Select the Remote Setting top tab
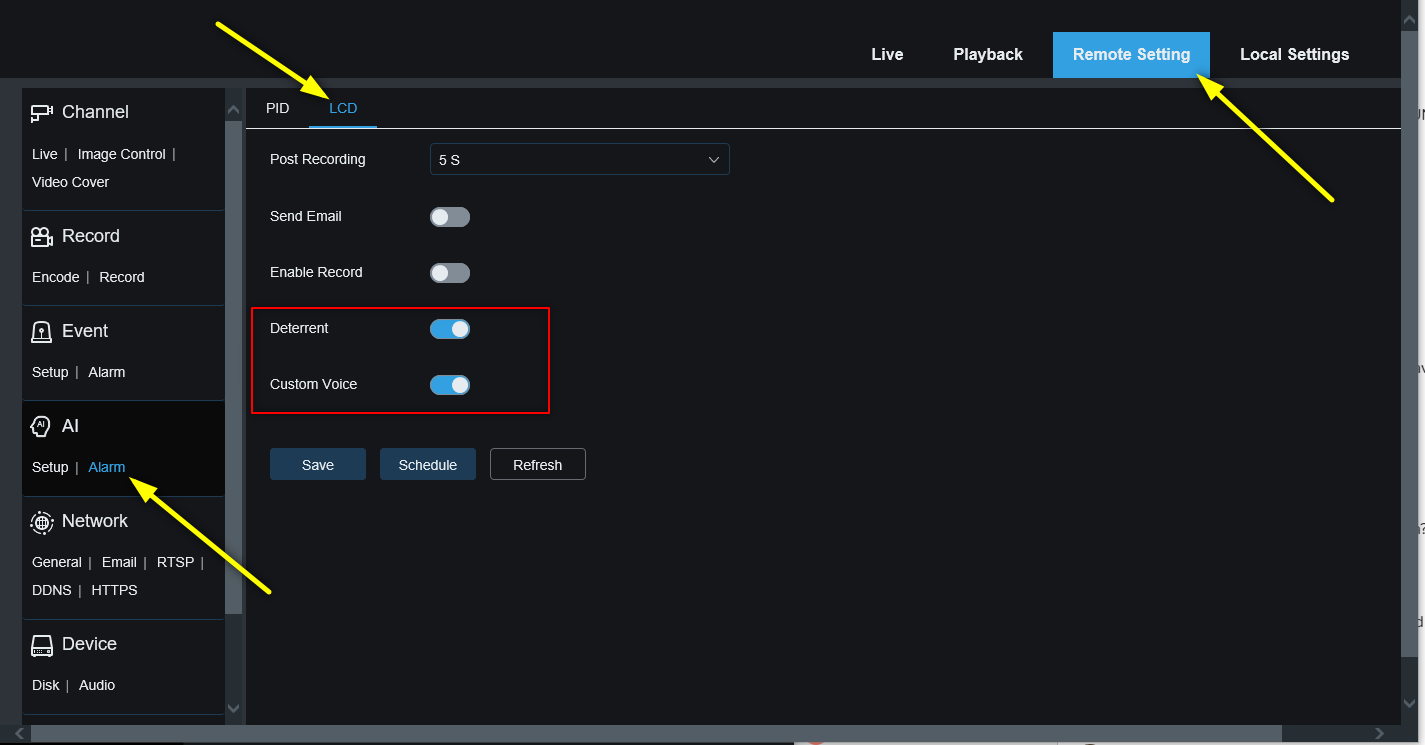This screenshot has width=1425, height=745. (1131, 55)
